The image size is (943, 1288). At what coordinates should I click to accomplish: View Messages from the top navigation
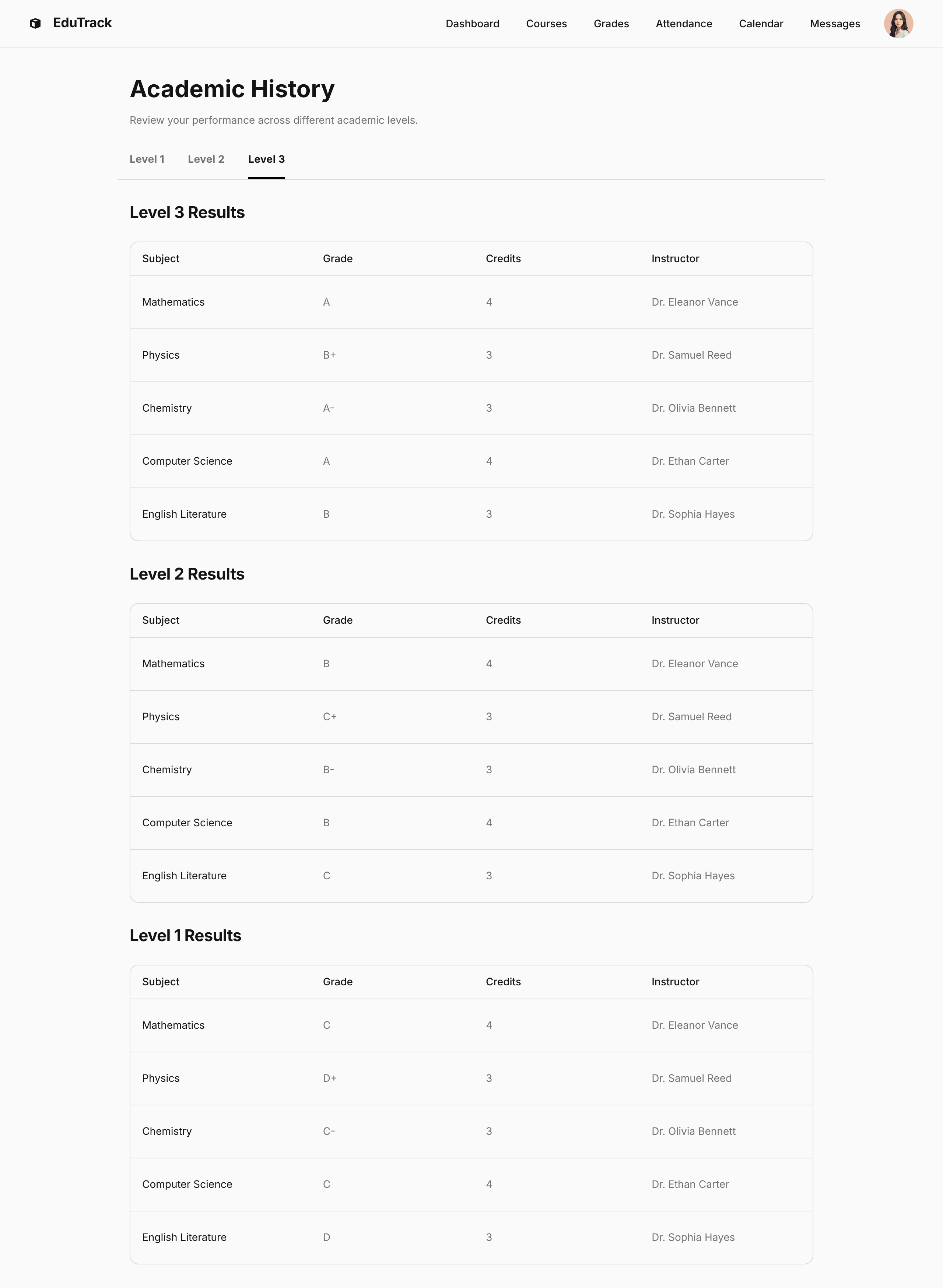[x=835, y=24]
